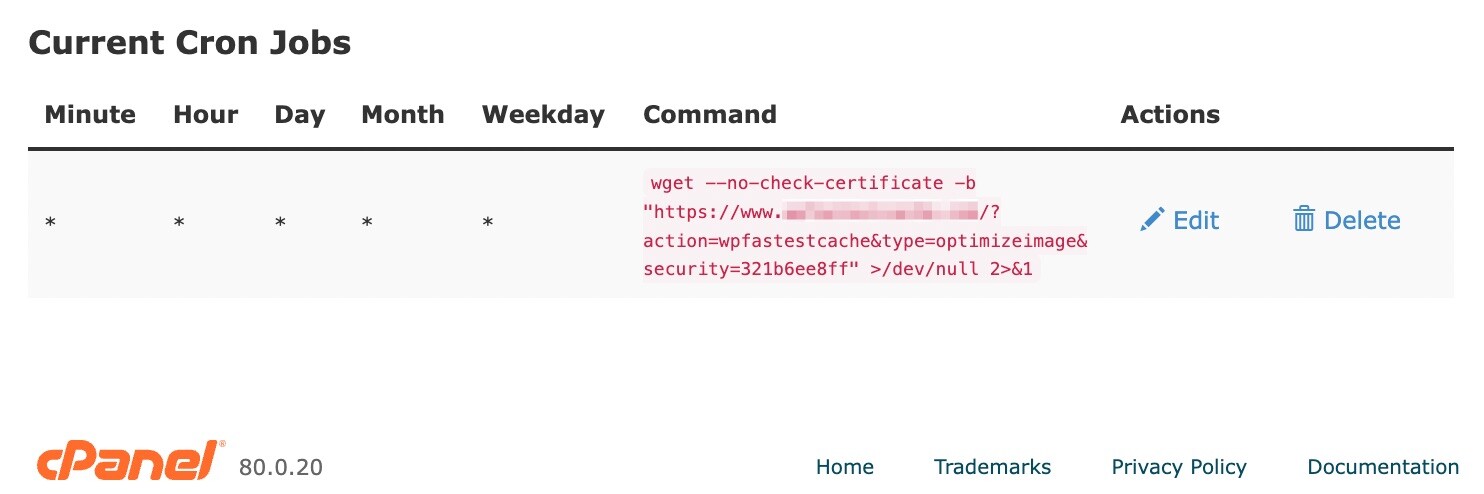Click the Minute column header
Viewport: 1484px width, 494px height.
(x=90, y=114)
